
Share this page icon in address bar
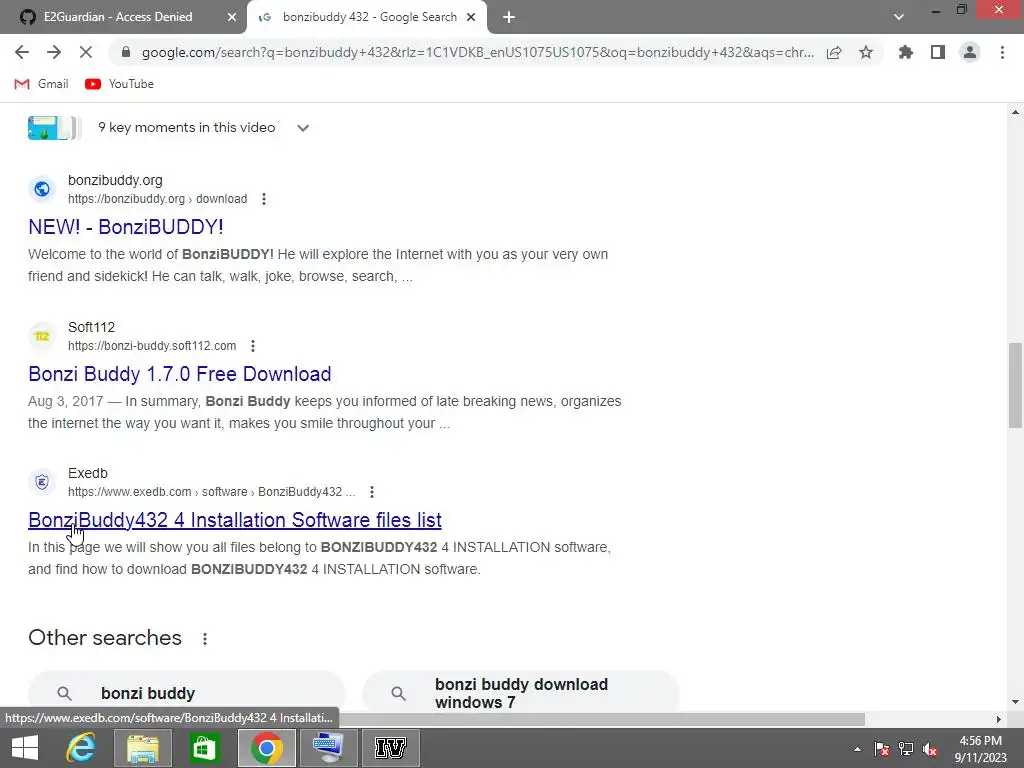point(834,52)
